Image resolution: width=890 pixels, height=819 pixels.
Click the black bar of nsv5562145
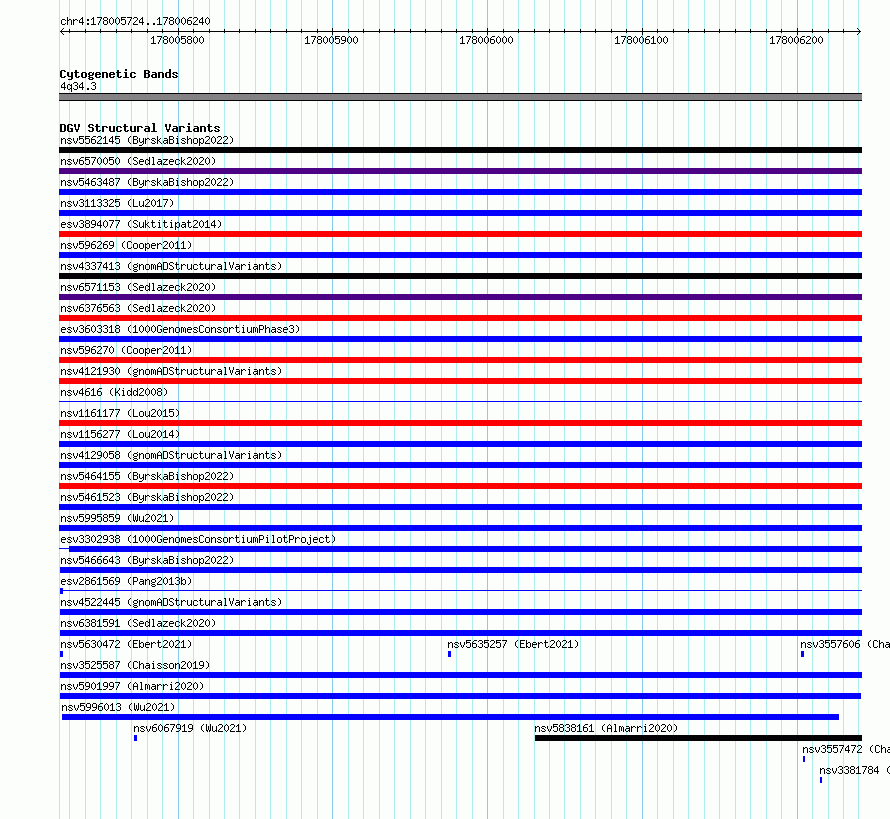coord(460,150)
